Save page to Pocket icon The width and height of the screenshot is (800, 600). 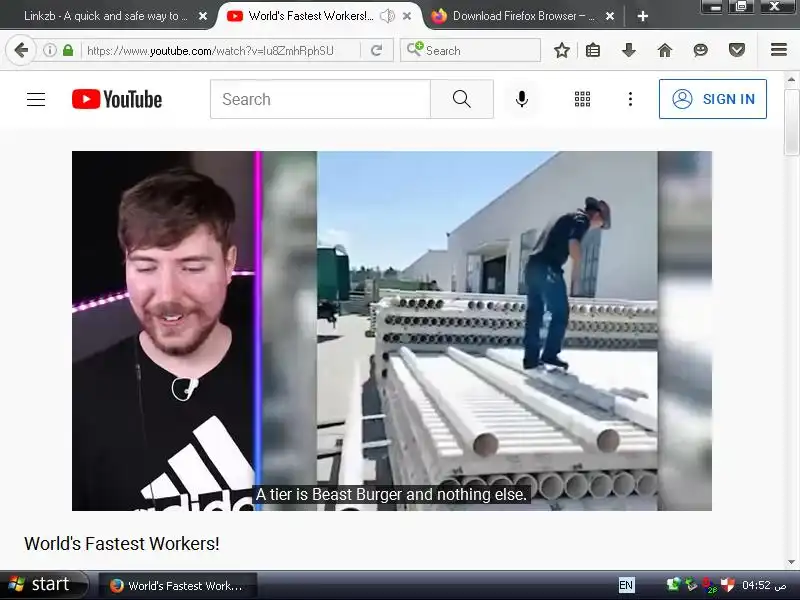point(737,50)
